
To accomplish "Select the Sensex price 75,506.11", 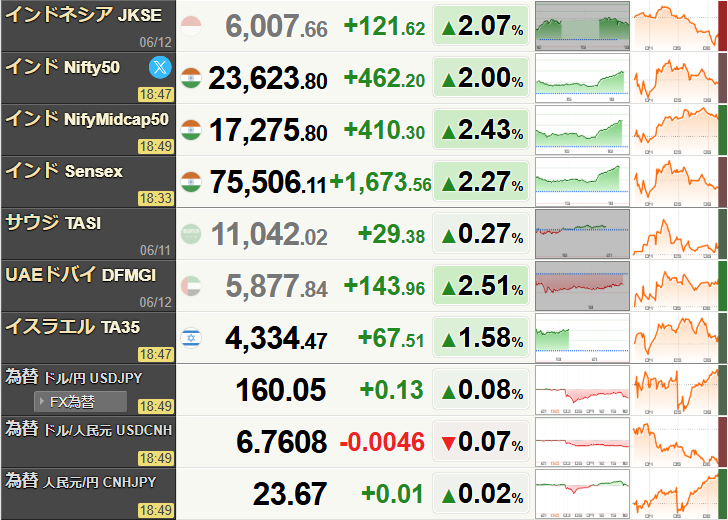I will [268, 182].
